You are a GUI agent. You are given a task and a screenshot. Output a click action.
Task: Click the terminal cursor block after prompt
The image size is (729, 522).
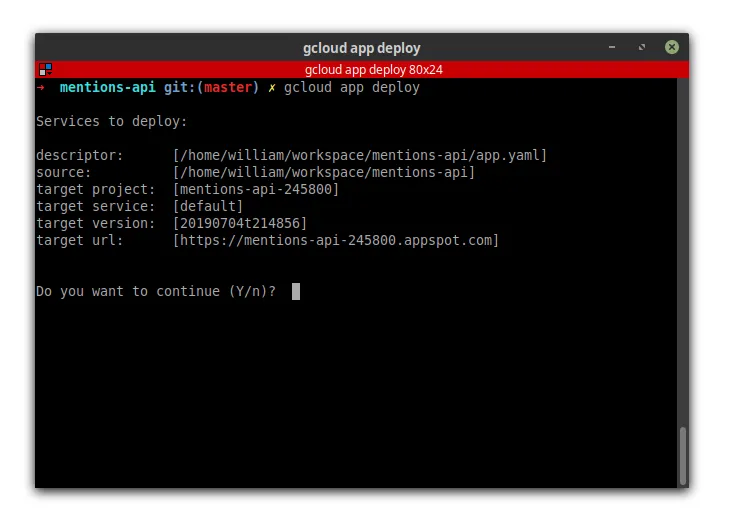(x=296, y=291)
